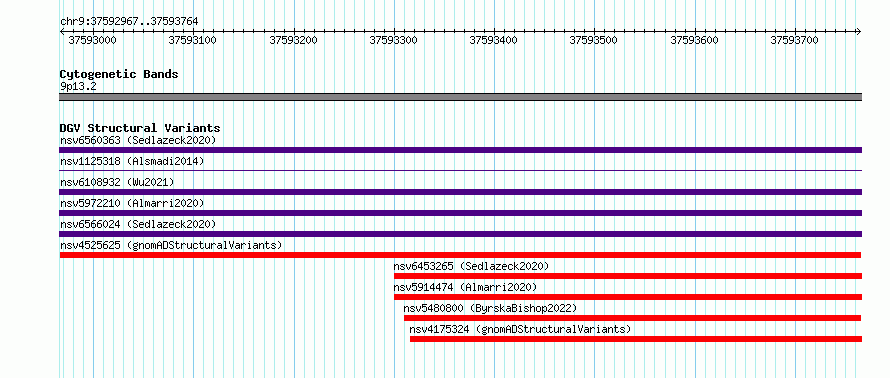Click the nsv6453265 (Sedlazeck2020) label
This screenshot has height=378, width=890.
click(471, 266)
